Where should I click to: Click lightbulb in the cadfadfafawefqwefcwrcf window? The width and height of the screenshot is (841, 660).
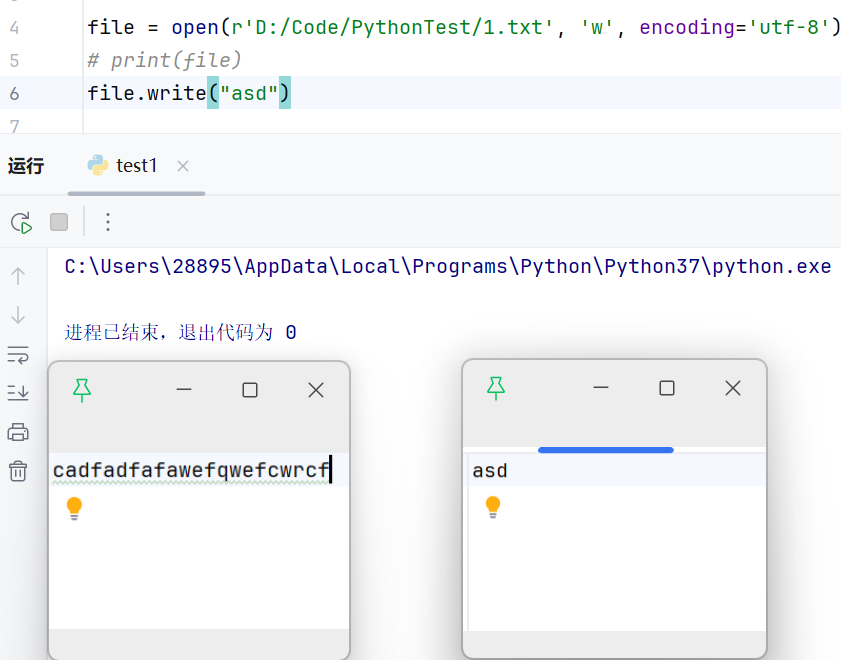[74, 508]
